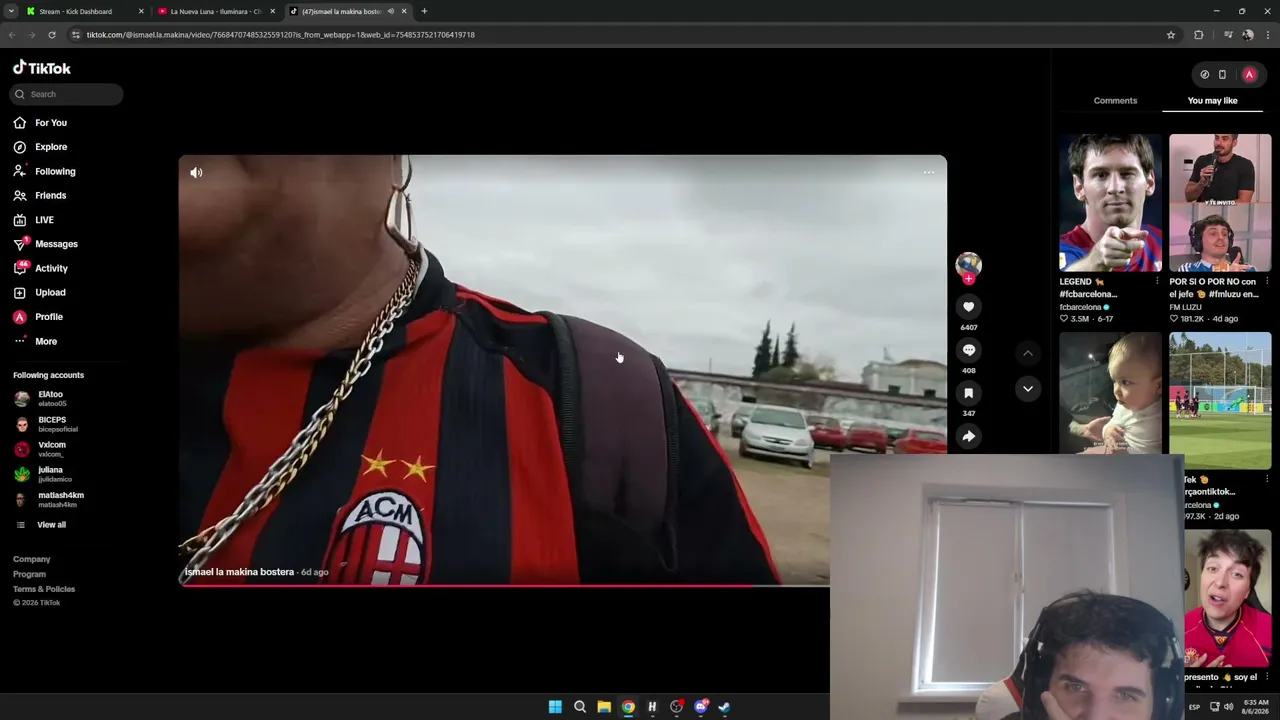Screen dimensions: 1280x720
Task: Click the TikTok logo
Action: (x=42, y=68)
